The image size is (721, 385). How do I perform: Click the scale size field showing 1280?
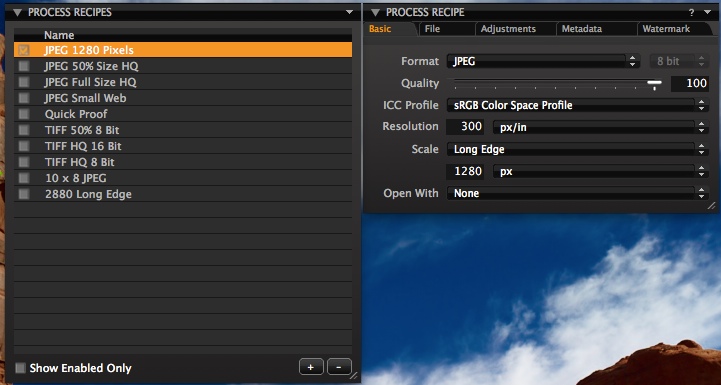465,172
